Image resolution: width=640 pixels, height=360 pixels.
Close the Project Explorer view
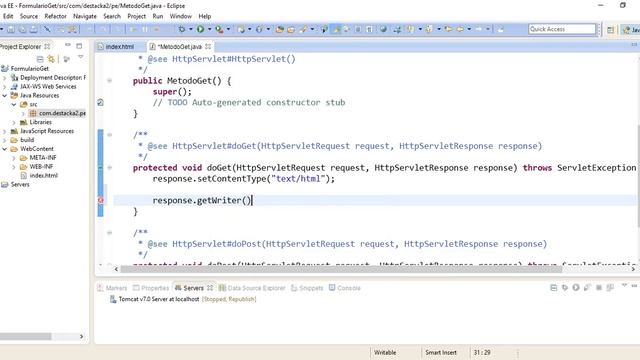(47, 47)
